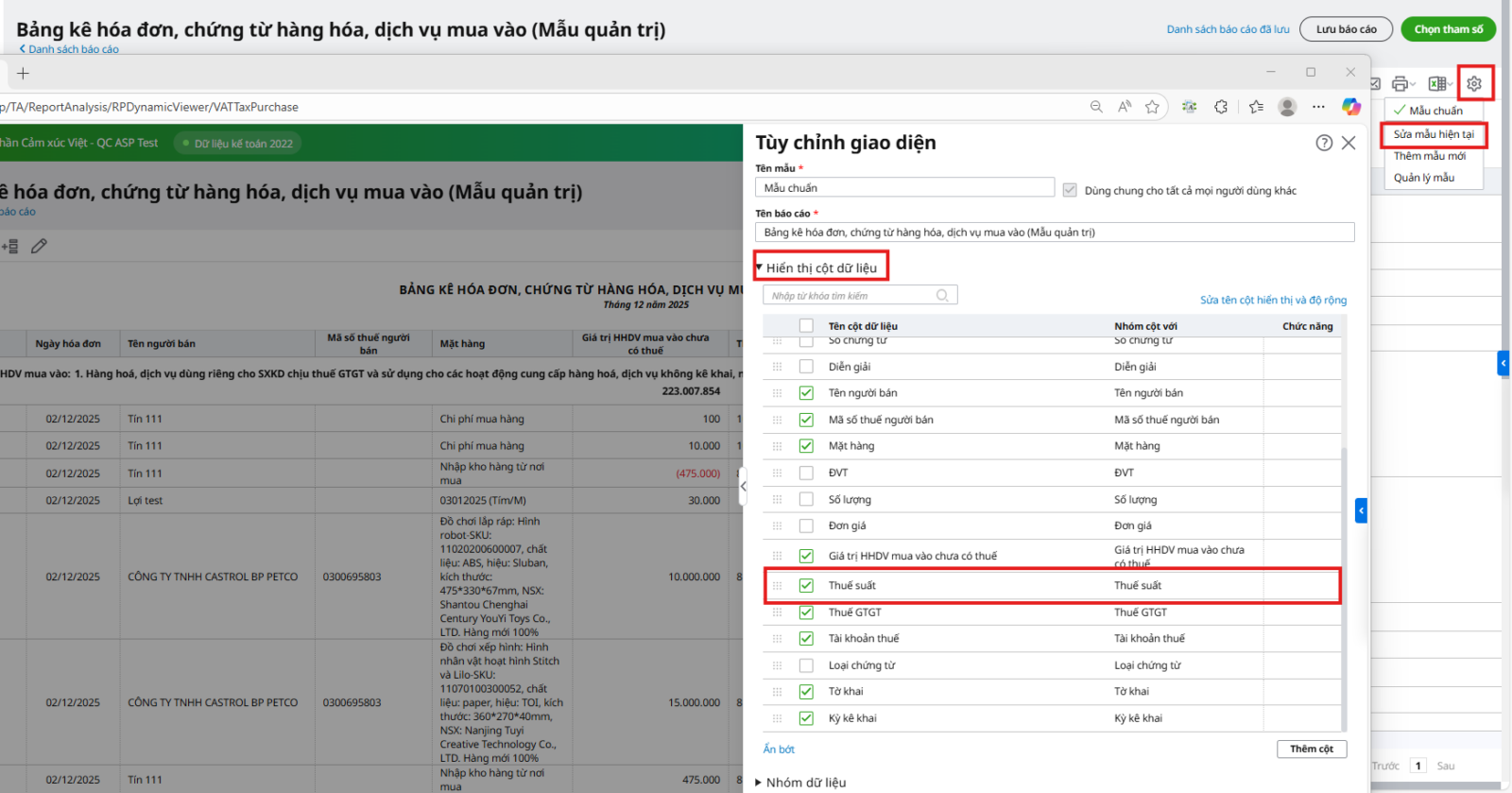Click the browser extensions puzzle icon
1512x793 pixels.
tap(1221, 107)
